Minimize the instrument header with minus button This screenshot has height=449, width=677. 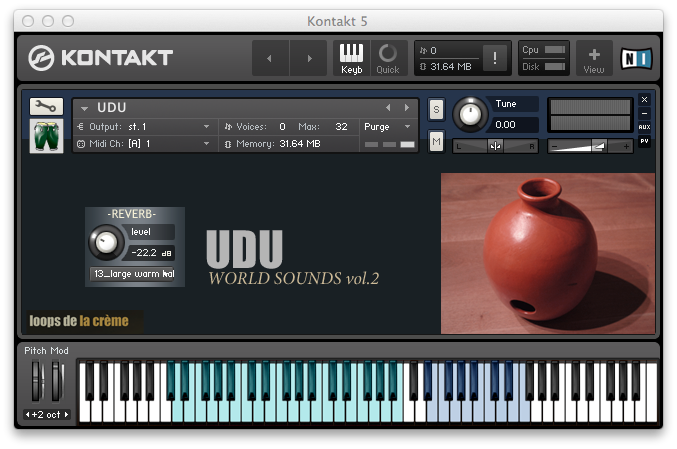point(644,114)
